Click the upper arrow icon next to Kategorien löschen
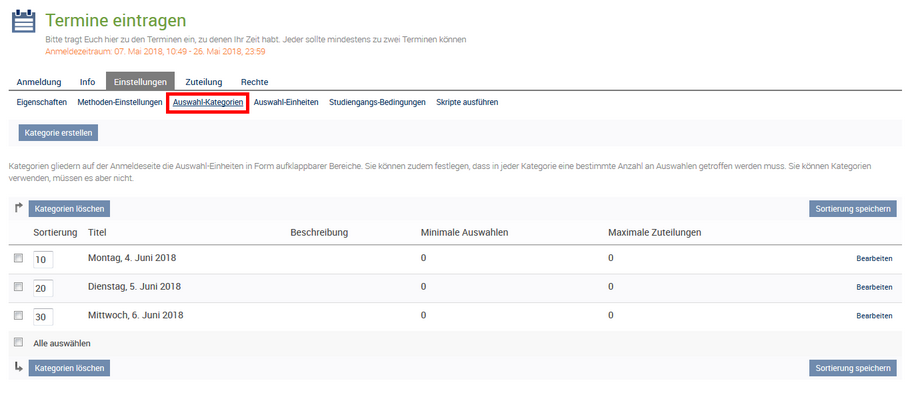Viewport: 917px width, 404px height. point(19,208)
